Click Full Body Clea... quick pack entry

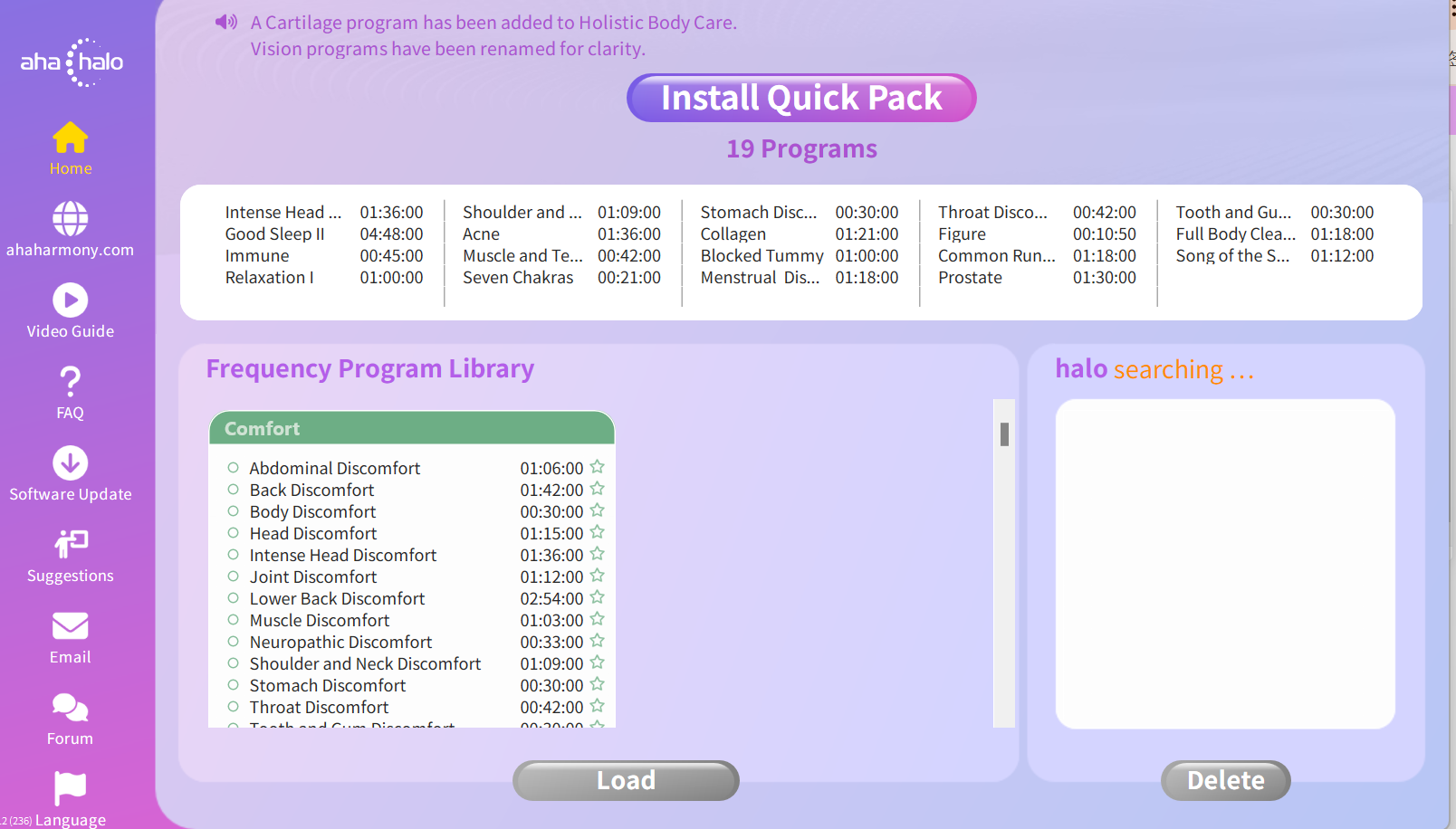(1236, 234)
